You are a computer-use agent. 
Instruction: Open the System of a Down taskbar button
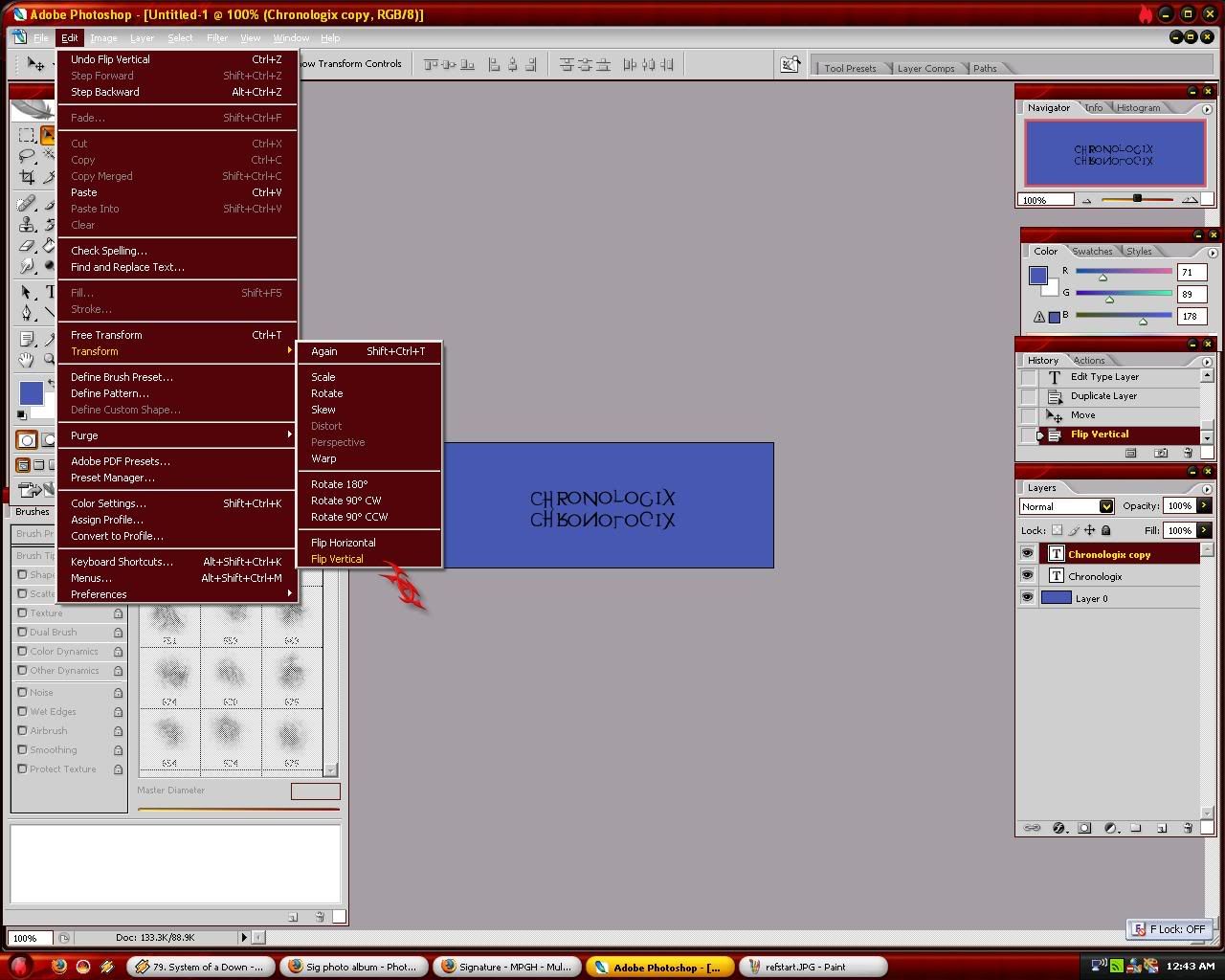pos(201,967)
